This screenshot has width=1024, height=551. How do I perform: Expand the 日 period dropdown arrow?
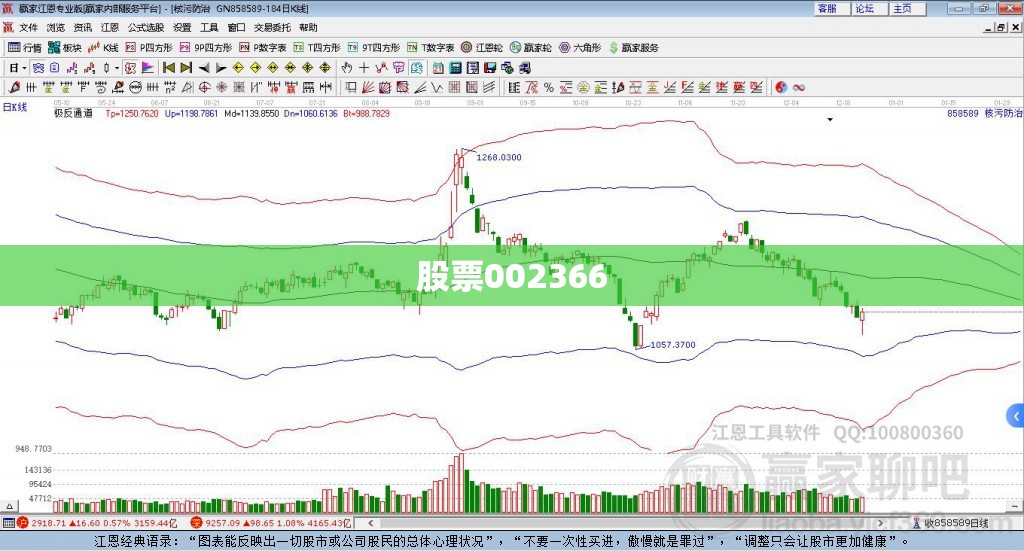pyautogui.click(x=24, y=68)
